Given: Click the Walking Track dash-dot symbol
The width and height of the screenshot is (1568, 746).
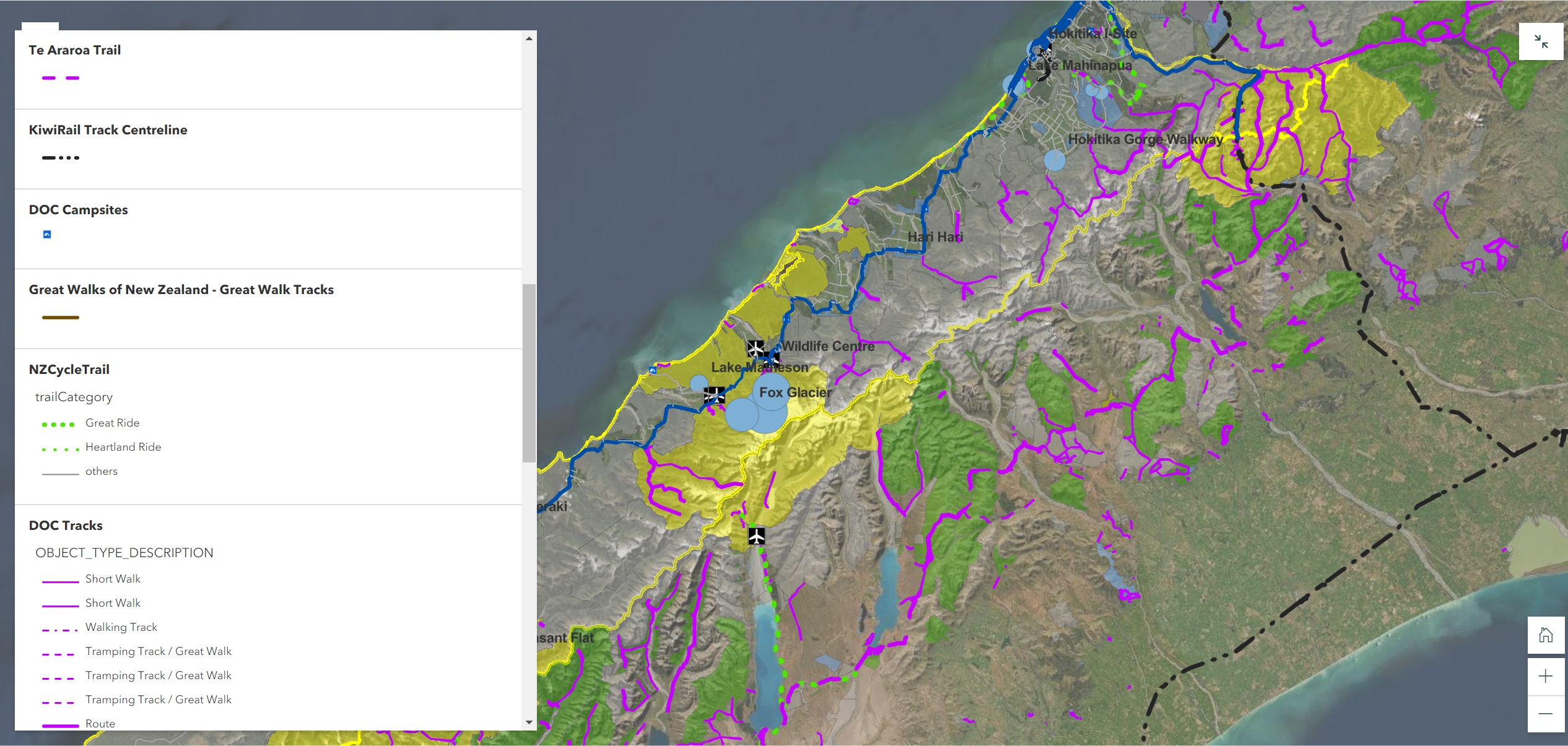Looking at the screenshot, I should pyautogui.click(x=61, y=630).
